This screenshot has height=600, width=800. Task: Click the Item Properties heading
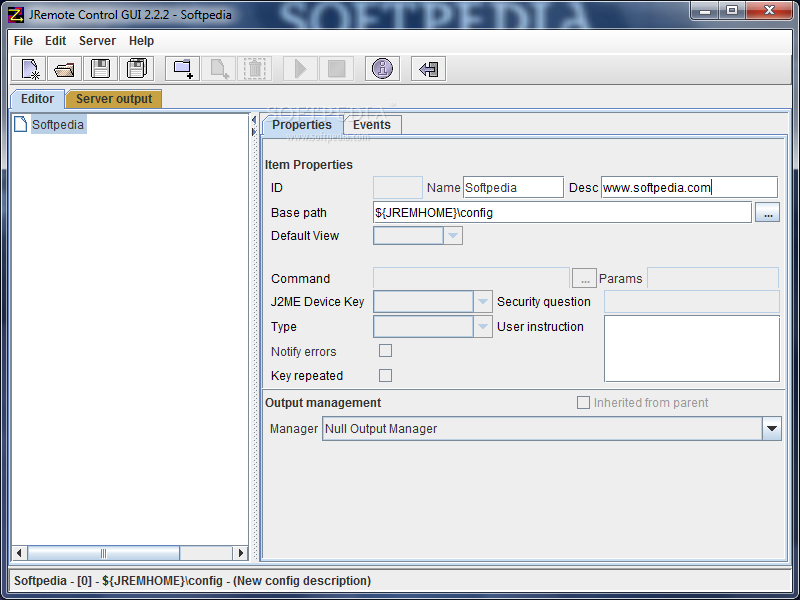pyautogui.click(x=309, y=165)
